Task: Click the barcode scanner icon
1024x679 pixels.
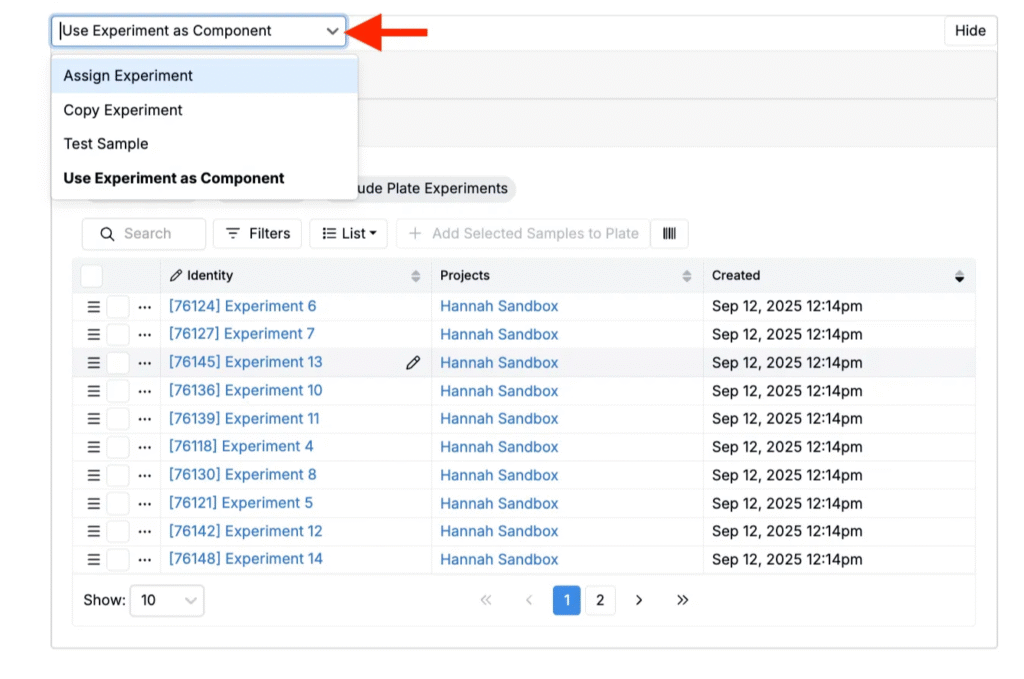Action: (x=669, y=233)
